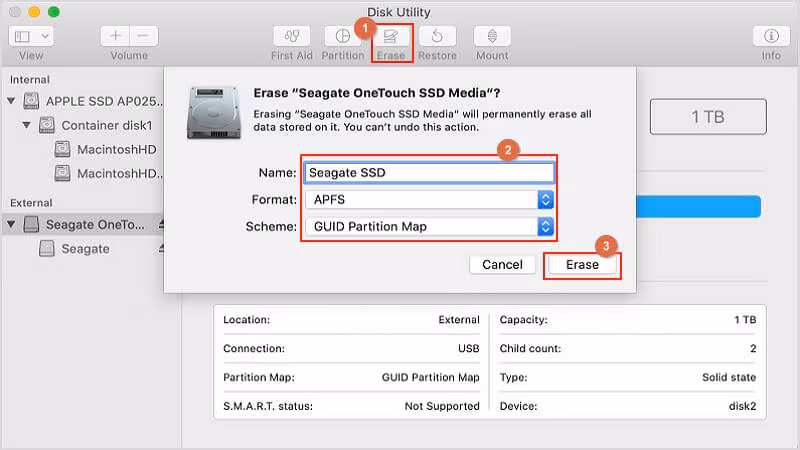Screen dimensions: 800x450
Task: Open the Partition tool
Action: click(x=342, y=36)
